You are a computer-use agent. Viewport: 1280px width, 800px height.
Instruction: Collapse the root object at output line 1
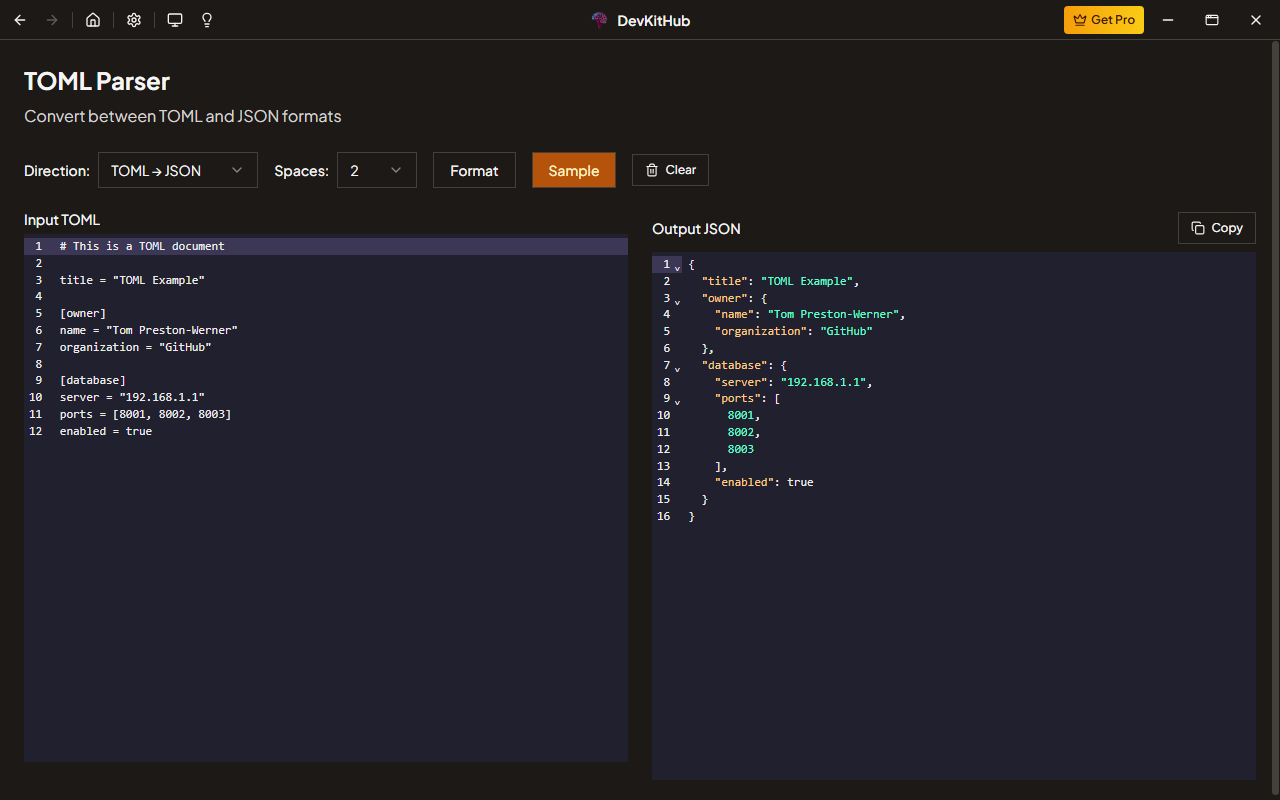click(677, 267)
